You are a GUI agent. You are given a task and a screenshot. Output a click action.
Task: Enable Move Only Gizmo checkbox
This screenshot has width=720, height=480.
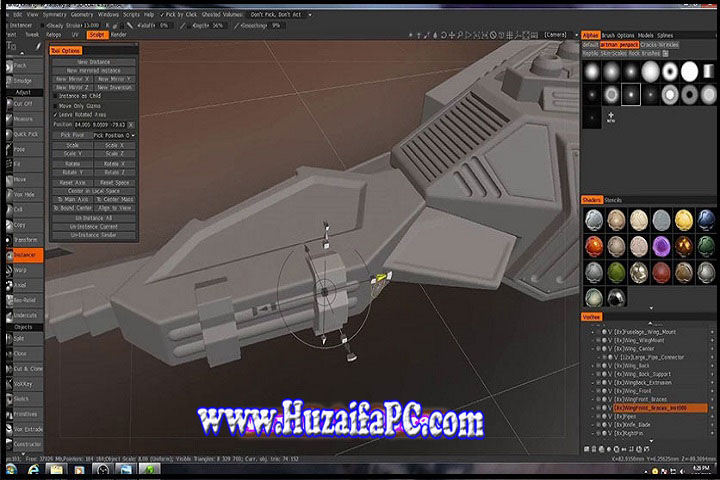click(55, 106)
